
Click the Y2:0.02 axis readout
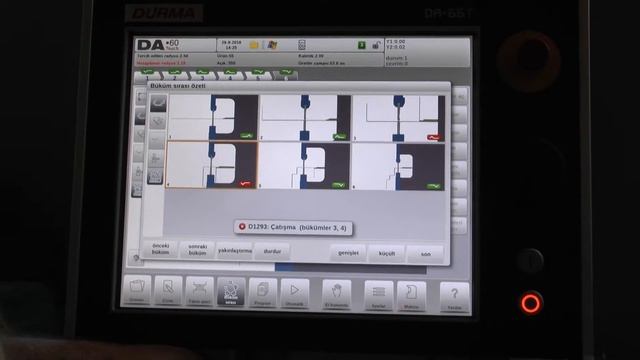click(396, 47)
